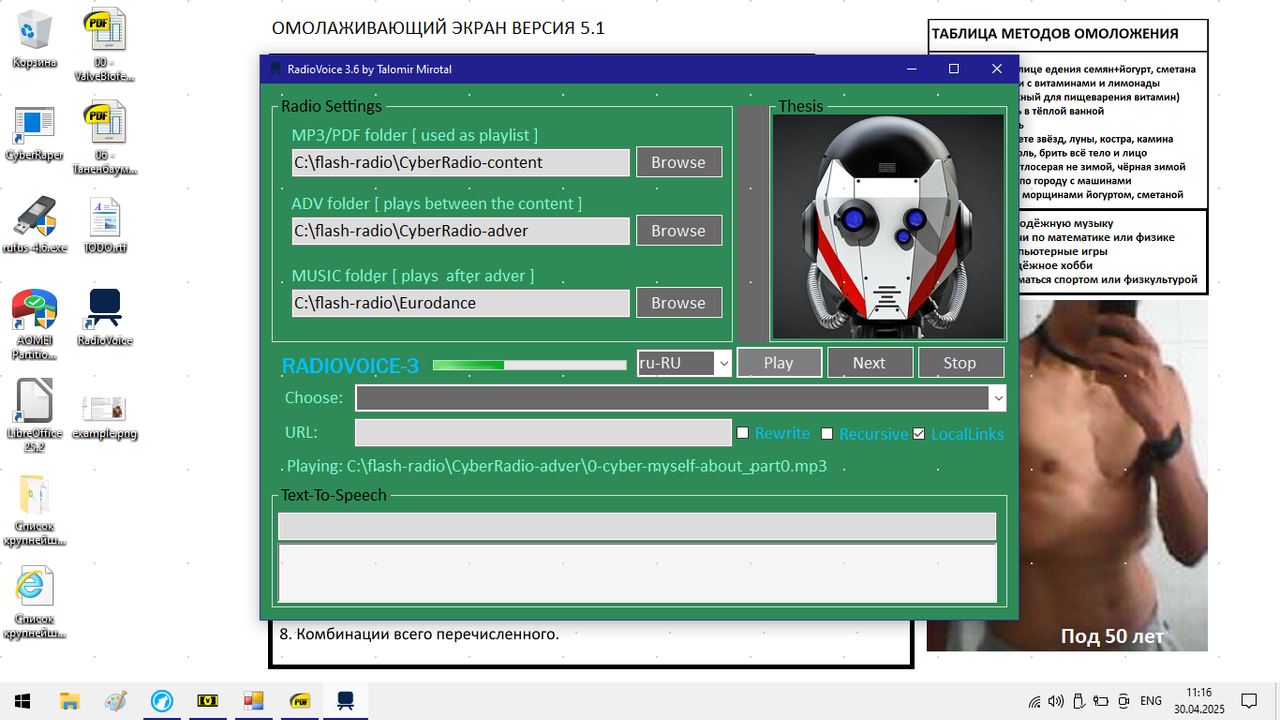Open the 00-ValveBiofe PDF desktop icon
Image resolution: width=1280 pixels, height=720 pixels.
[106, 44]
